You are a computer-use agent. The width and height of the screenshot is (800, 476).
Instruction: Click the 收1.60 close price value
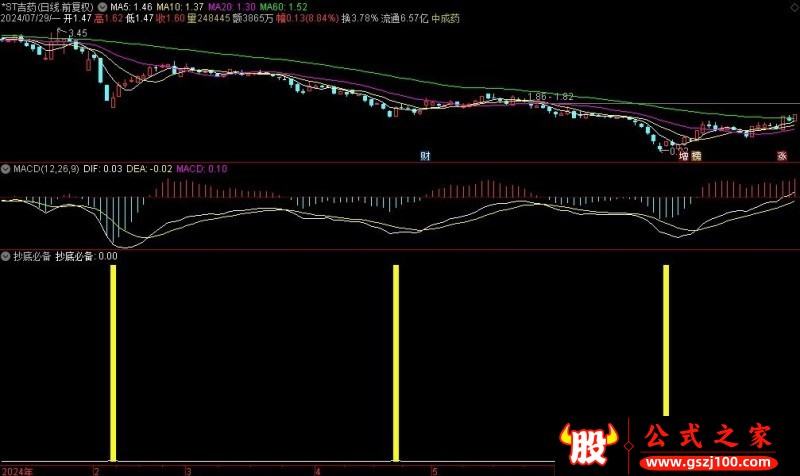tap(170, 18)
